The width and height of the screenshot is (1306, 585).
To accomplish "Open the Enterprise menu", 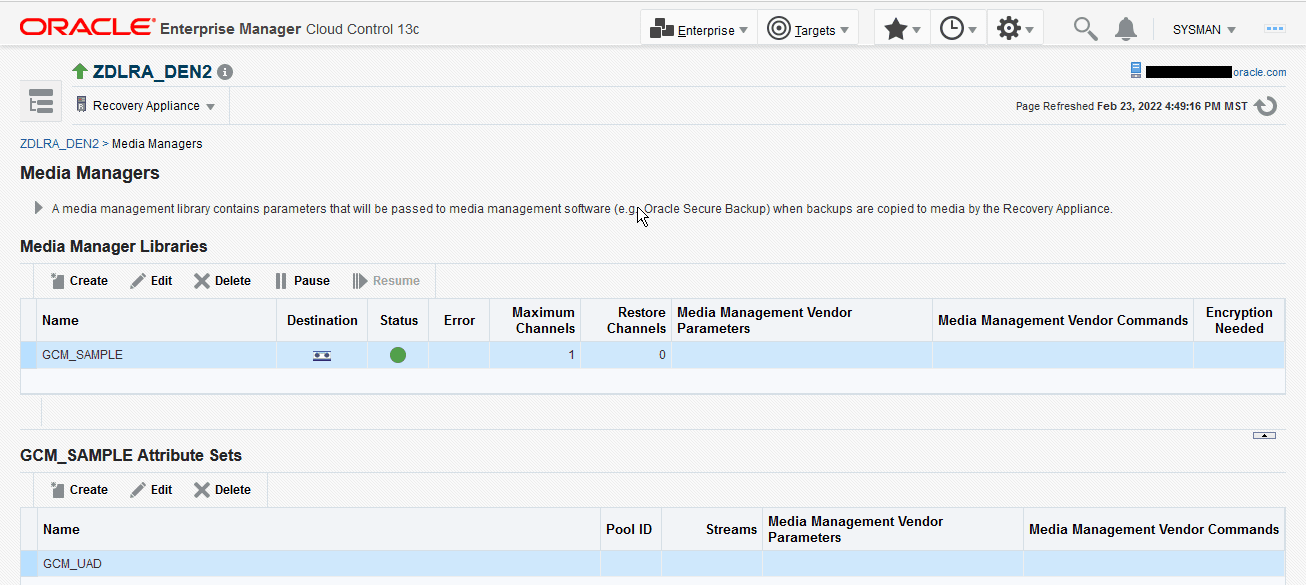I will 698,29.
